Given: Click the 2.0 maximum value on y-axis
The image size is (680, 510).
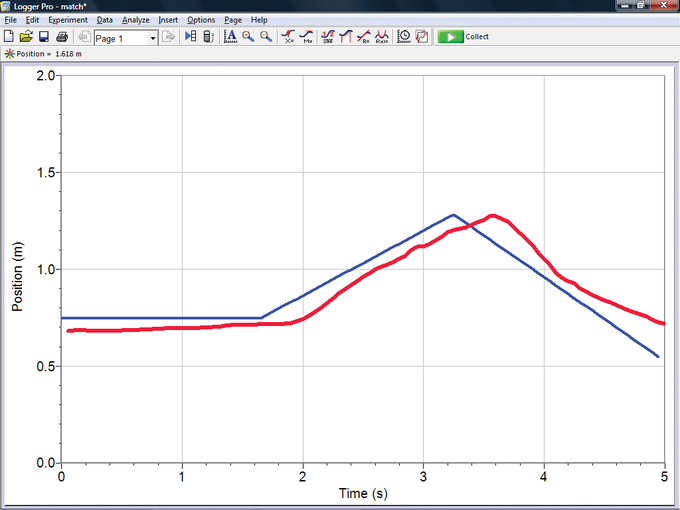Looking at the screenshot, I should (45, 77).
